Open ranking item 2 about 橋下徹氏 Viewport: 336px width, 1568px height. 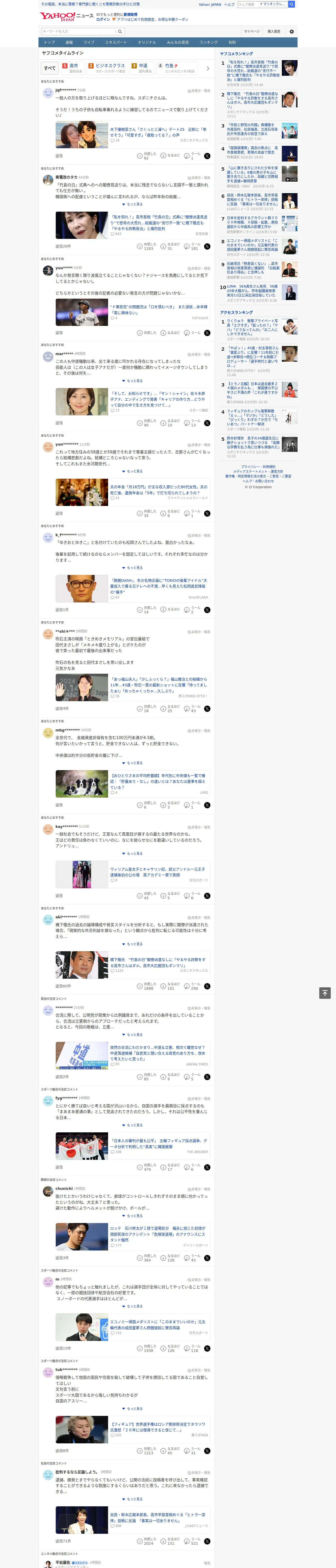(x=253, y=100)
